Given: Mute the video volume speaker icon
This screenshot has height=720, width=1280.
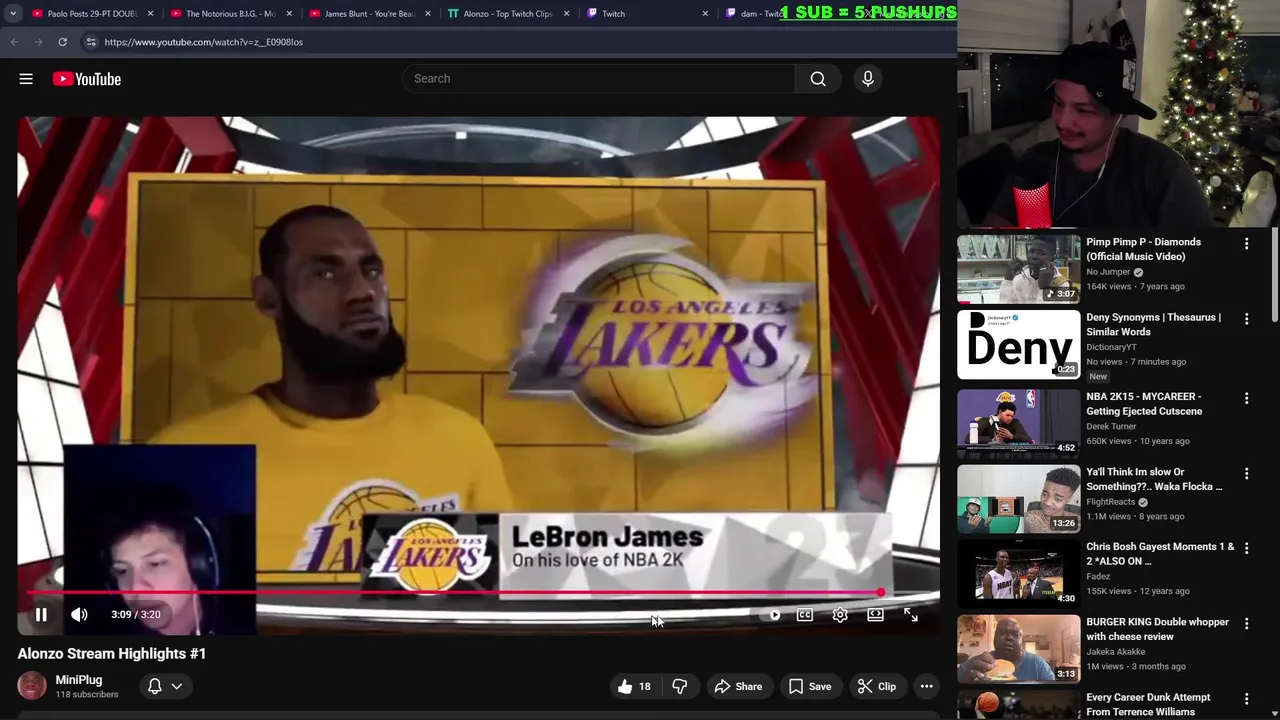Looking at the screenshot, I should click(x=79, y=615).
